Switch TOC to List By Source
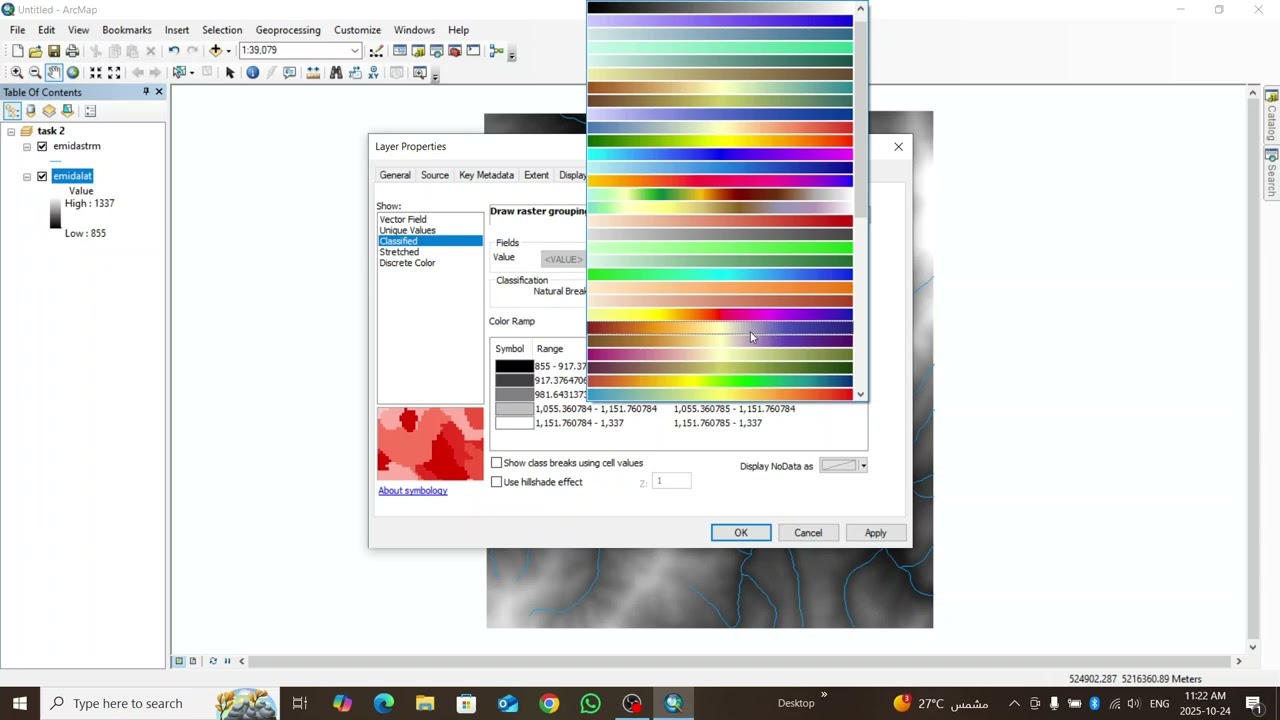 coord(30,111)
